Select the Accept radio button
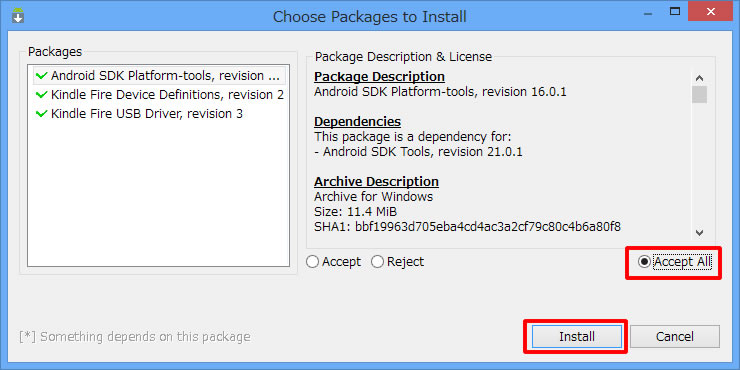Image resolution: width=740 pixels, height=370 pixels. (x=333, y=261)
